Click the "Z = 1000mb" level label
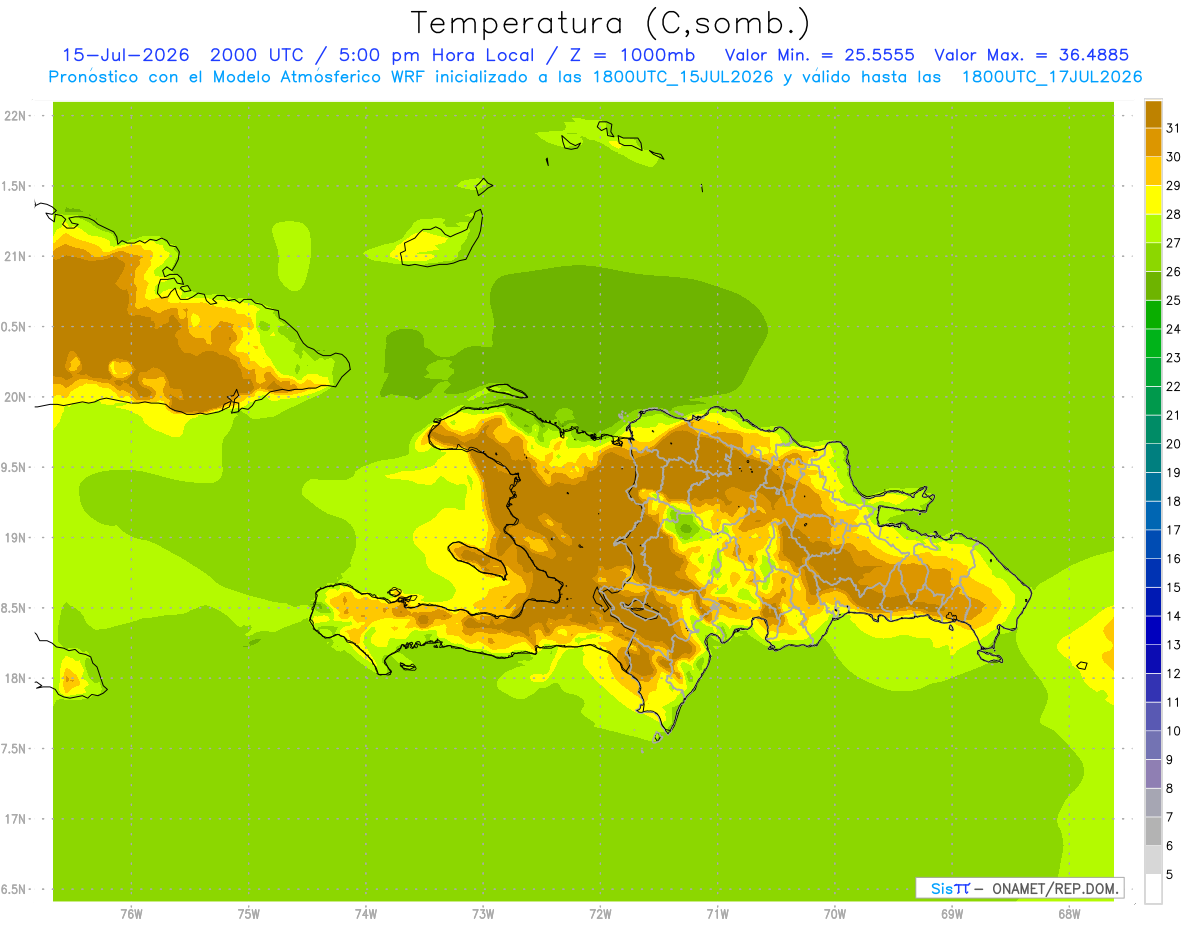This screenshot has width=1200, height=927. [x=634, y=55]
